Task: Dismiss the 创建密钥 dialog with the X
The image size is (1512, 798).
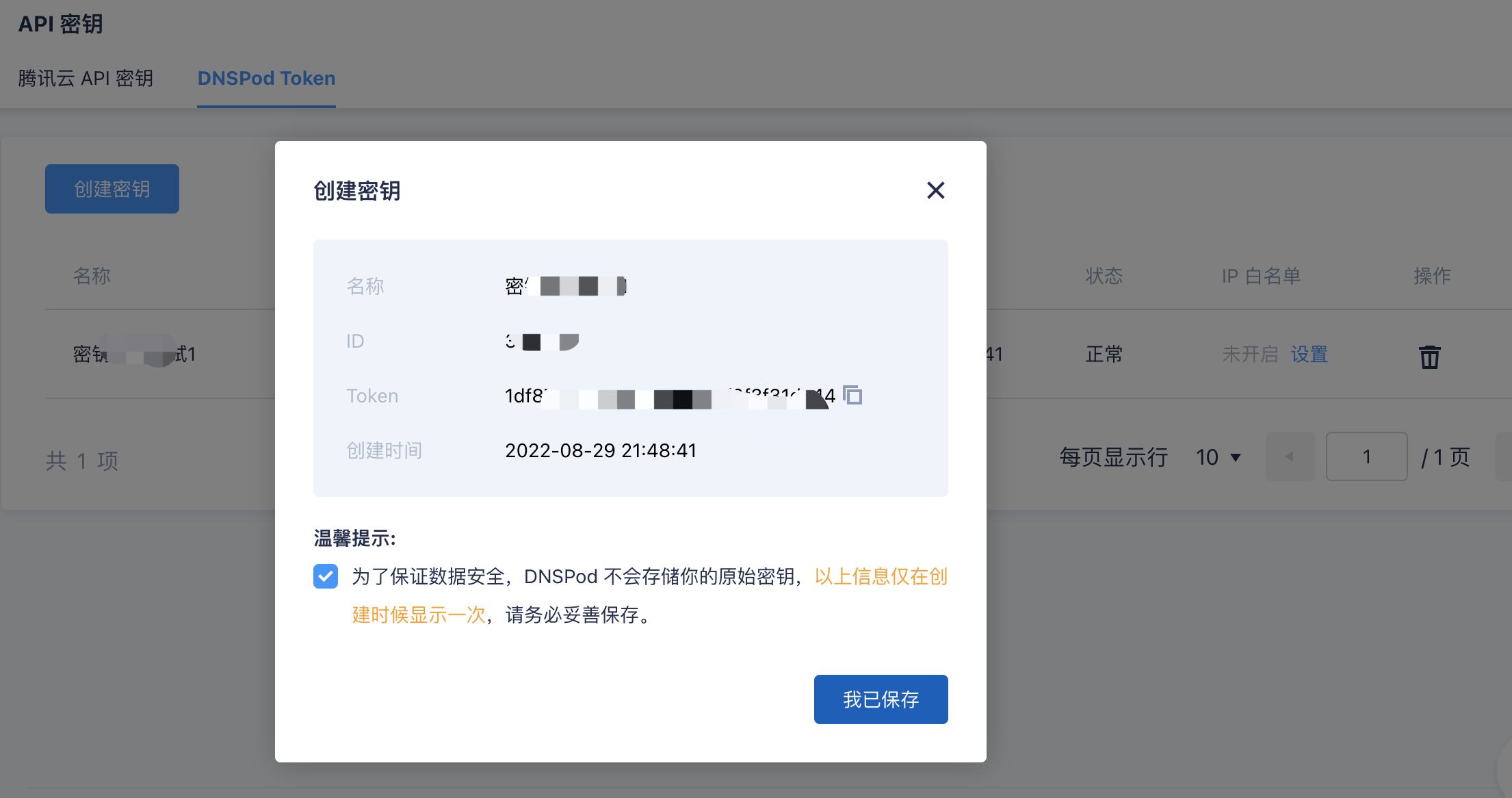Action: 936,191
